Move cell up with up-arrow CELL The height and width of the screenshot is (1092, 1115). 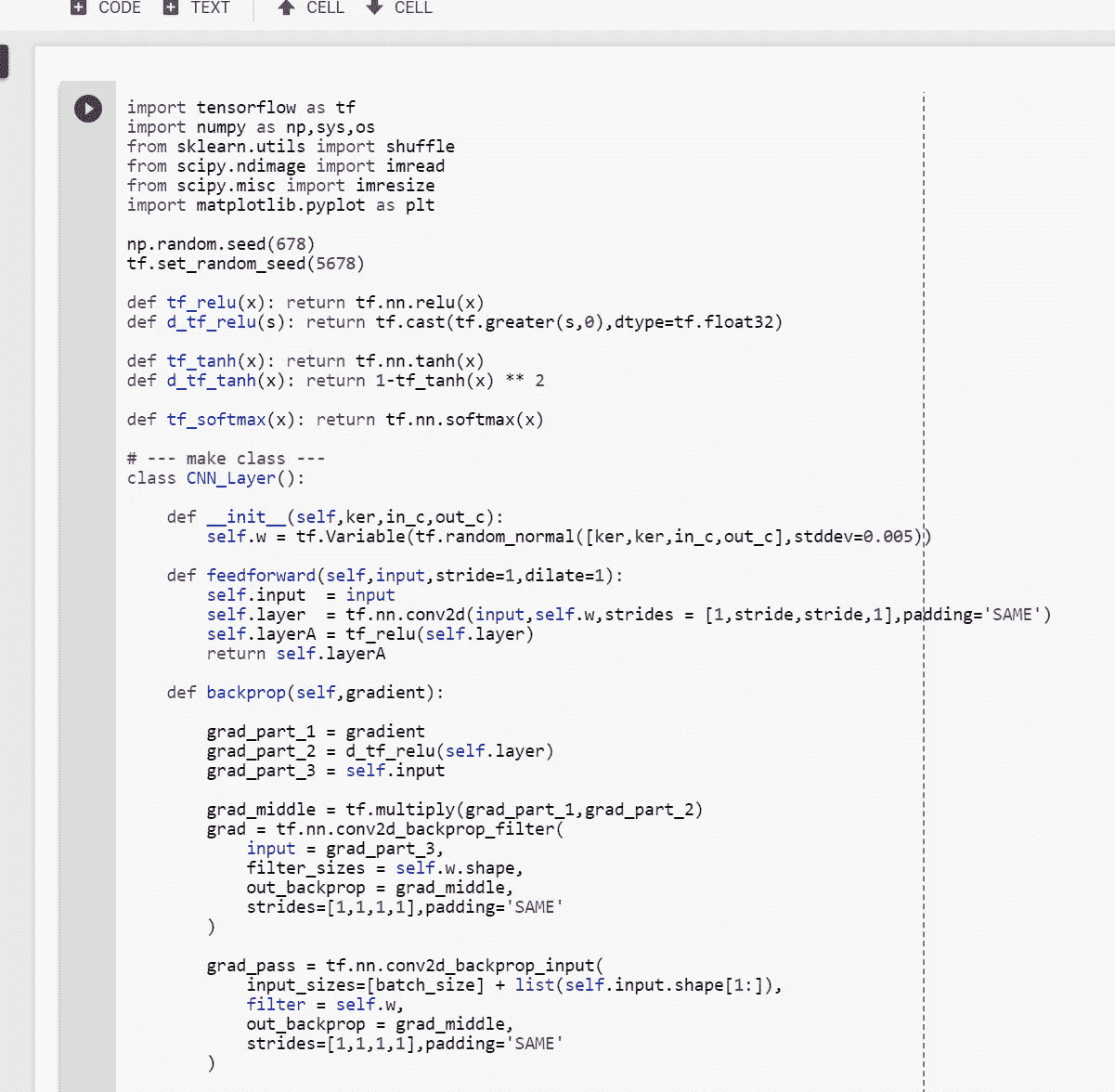311,7
